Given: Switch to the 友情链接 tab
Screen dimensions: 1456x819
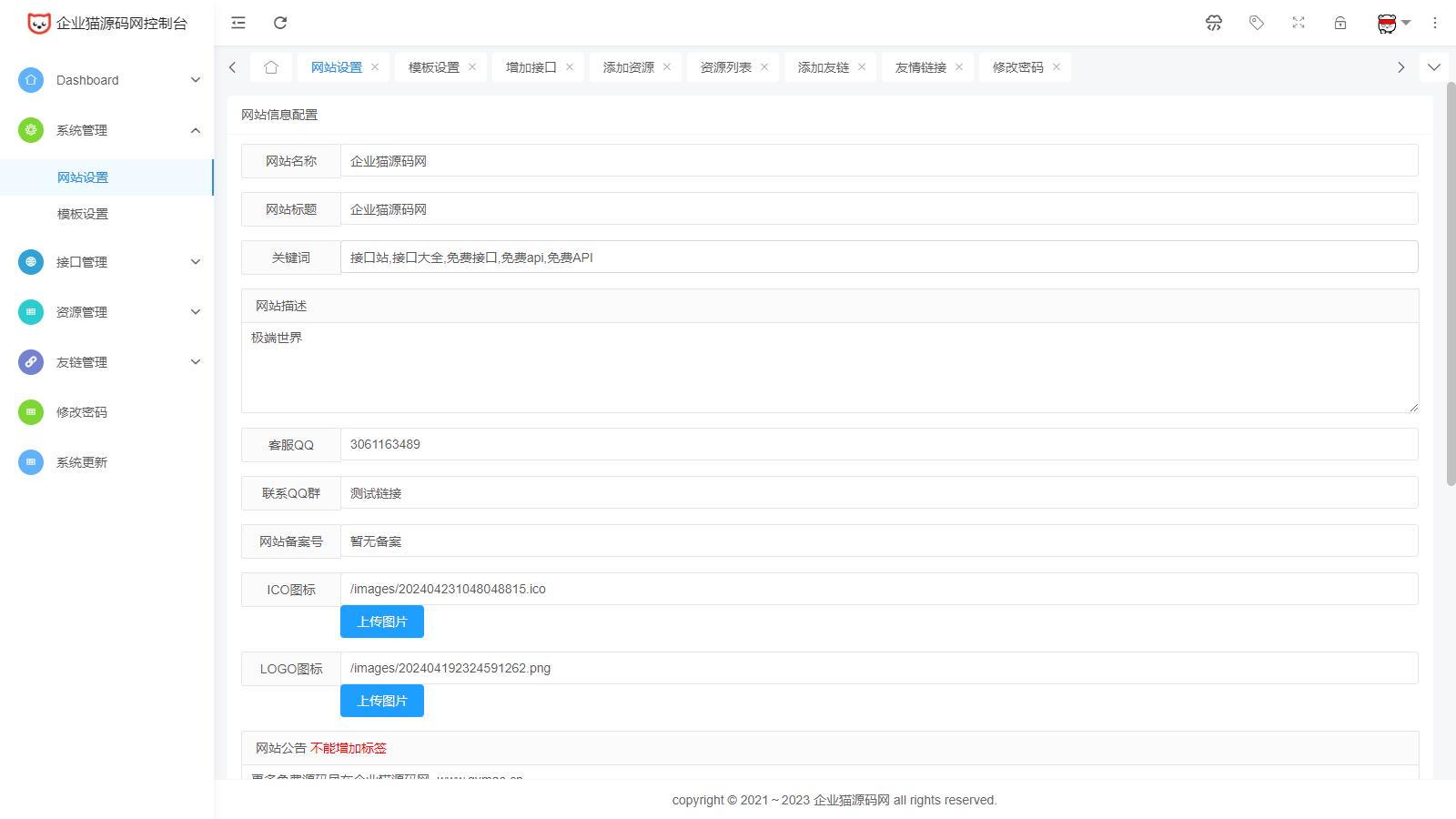Looking at the screenshot, I should click(920, 67).
